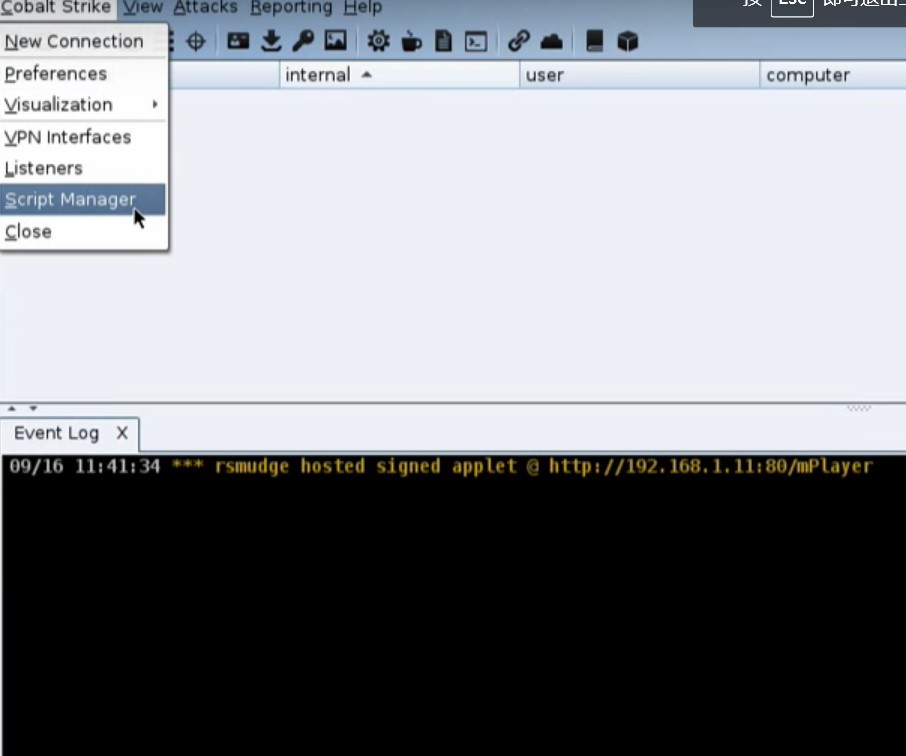Screen dimensions: 906x756
Task: Open Preferences from the menu
Action: click(x=83, y=74)
